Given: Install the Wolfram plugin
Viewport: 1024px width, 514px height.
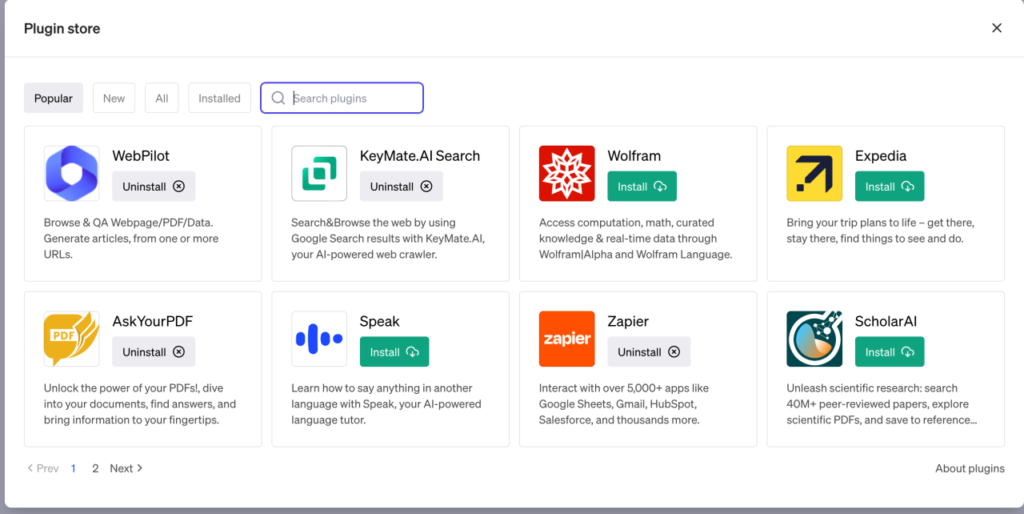Looking at the screenshot, I should click(642, 186).
